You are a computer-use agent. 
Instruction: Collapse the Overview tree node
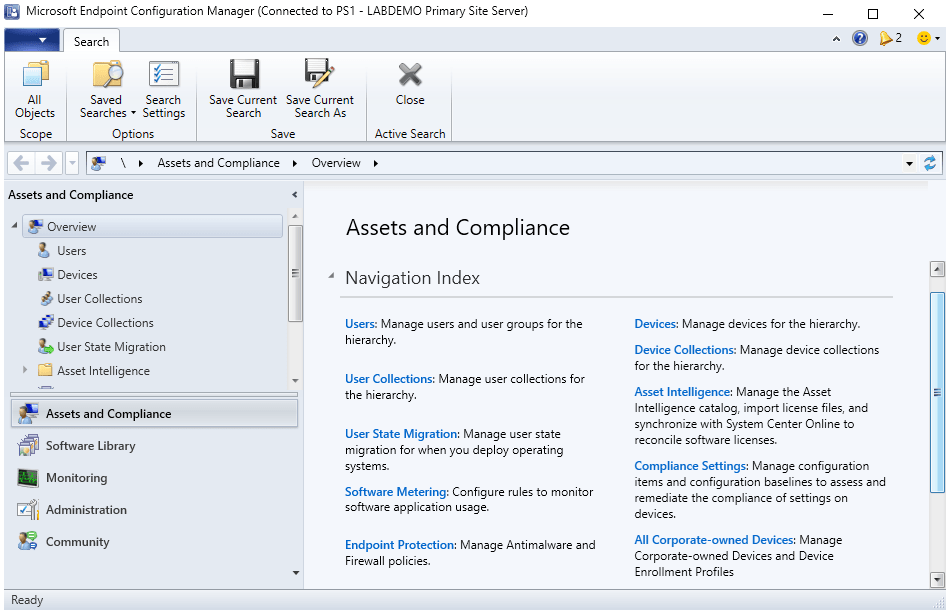tap(14, 227)
